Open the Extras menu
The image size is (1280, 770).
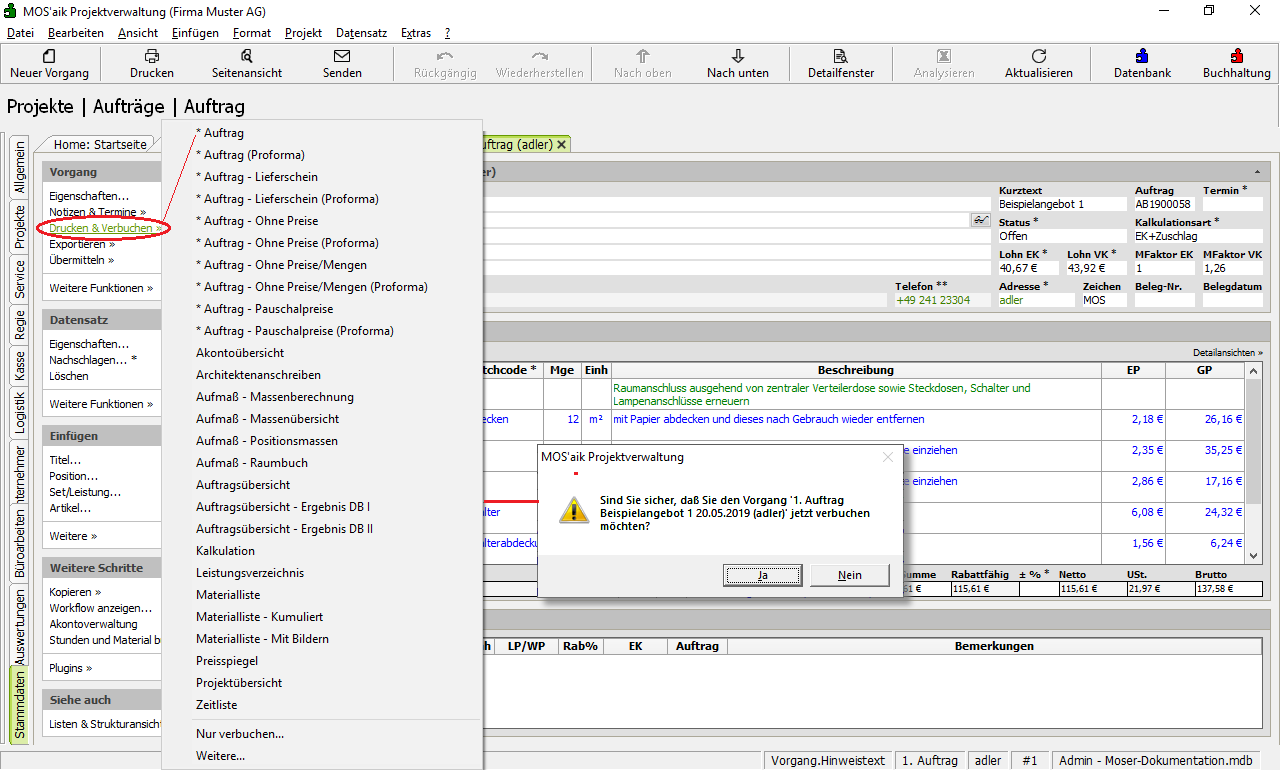(x=415, y=33)
